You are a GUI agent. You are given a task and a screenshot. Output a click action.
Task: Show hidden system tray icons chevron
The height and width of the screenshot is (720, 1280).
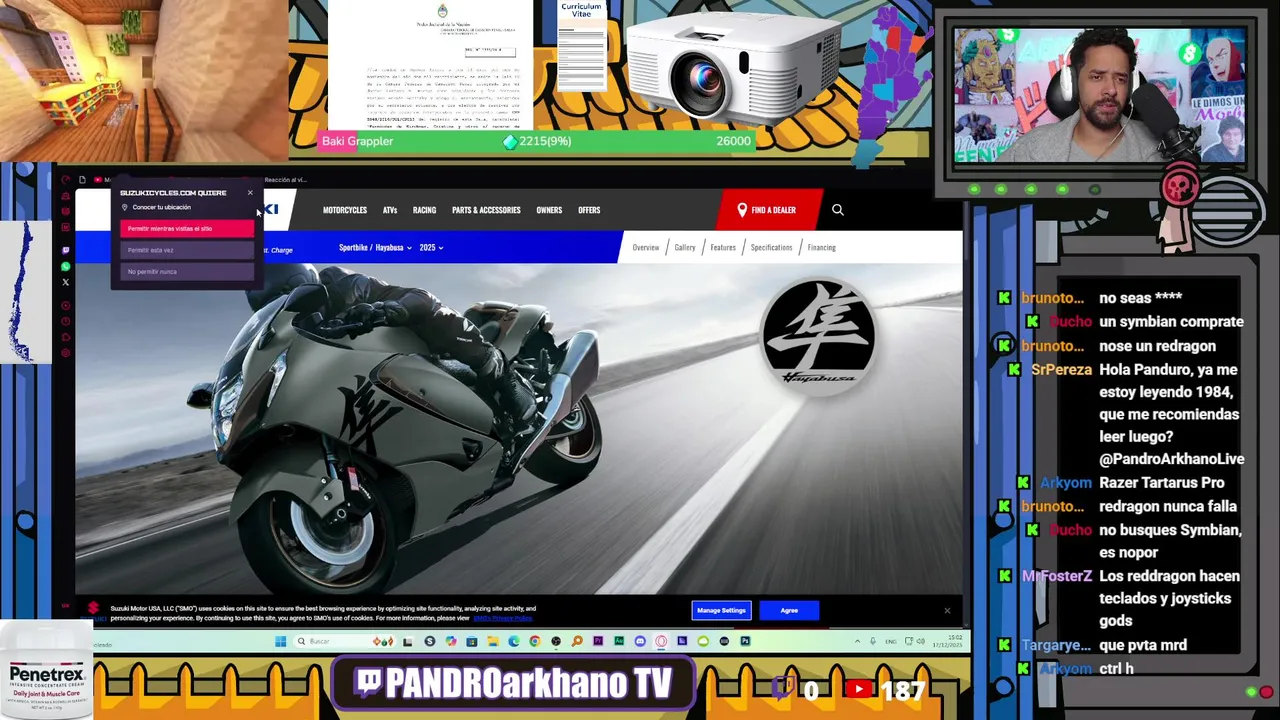coord(857,641)
